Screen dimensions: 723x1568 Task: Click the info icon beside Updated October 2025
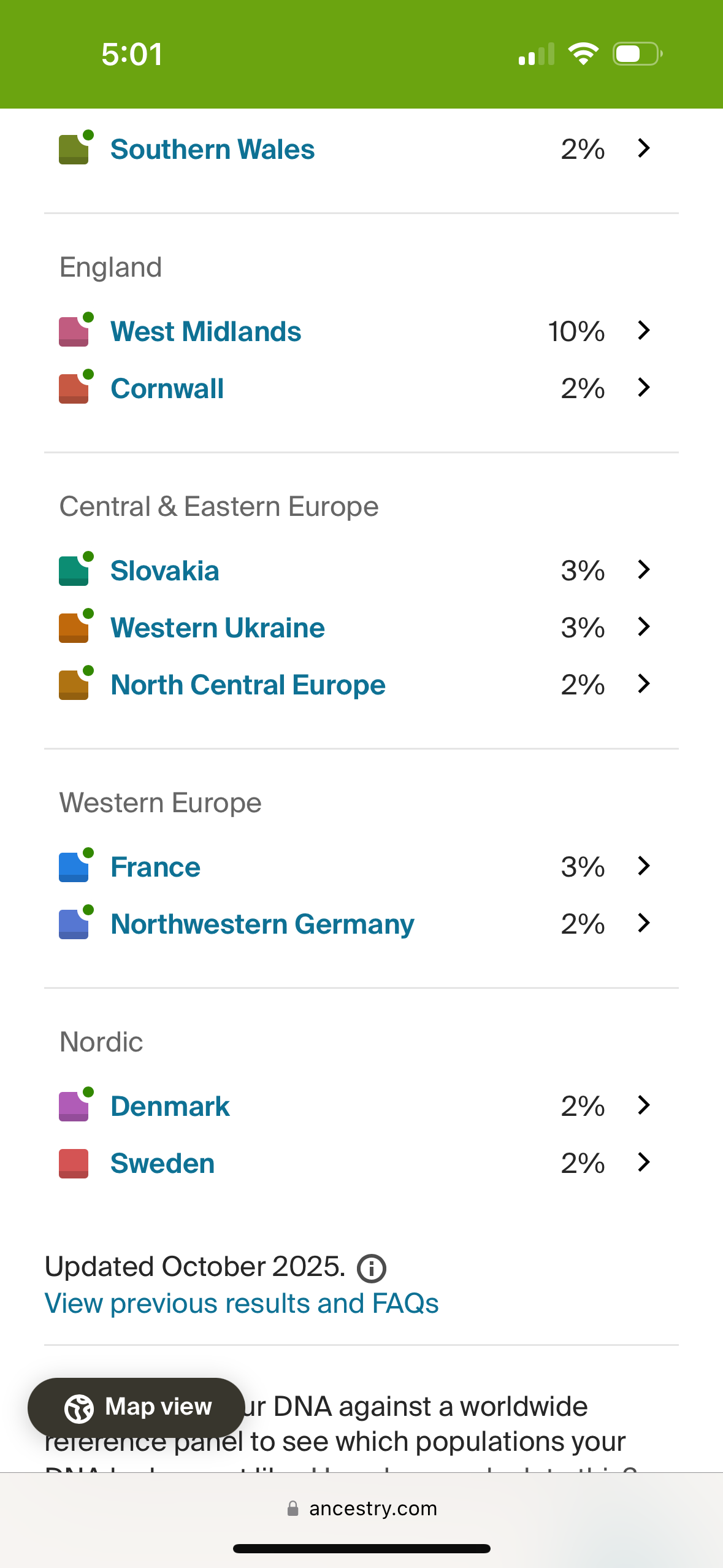(372, 1269)
